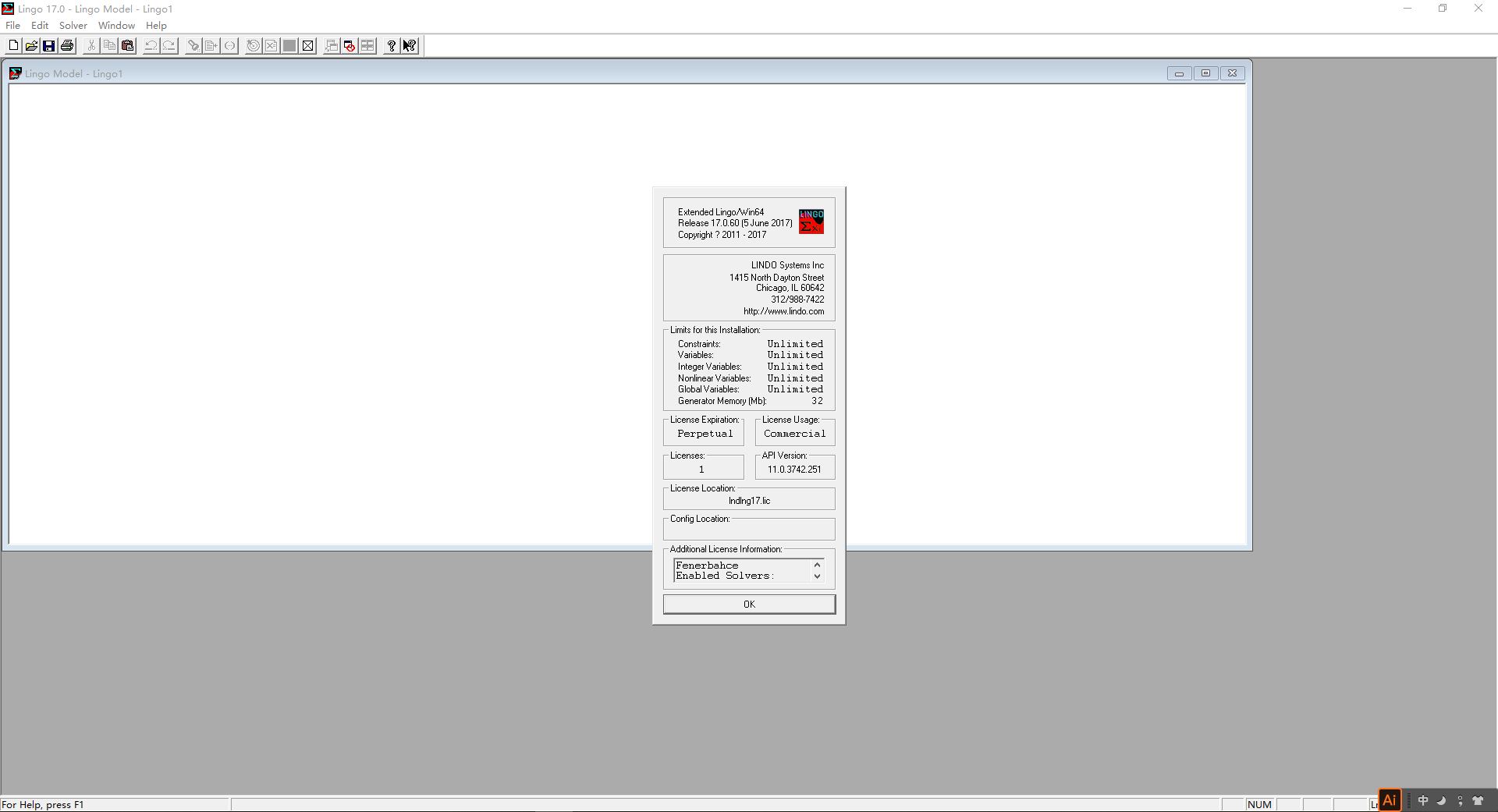Viewport: 1498px width, 812px height.
Task: Click the empty Config Location field
Action: click(x=749, y=530)
